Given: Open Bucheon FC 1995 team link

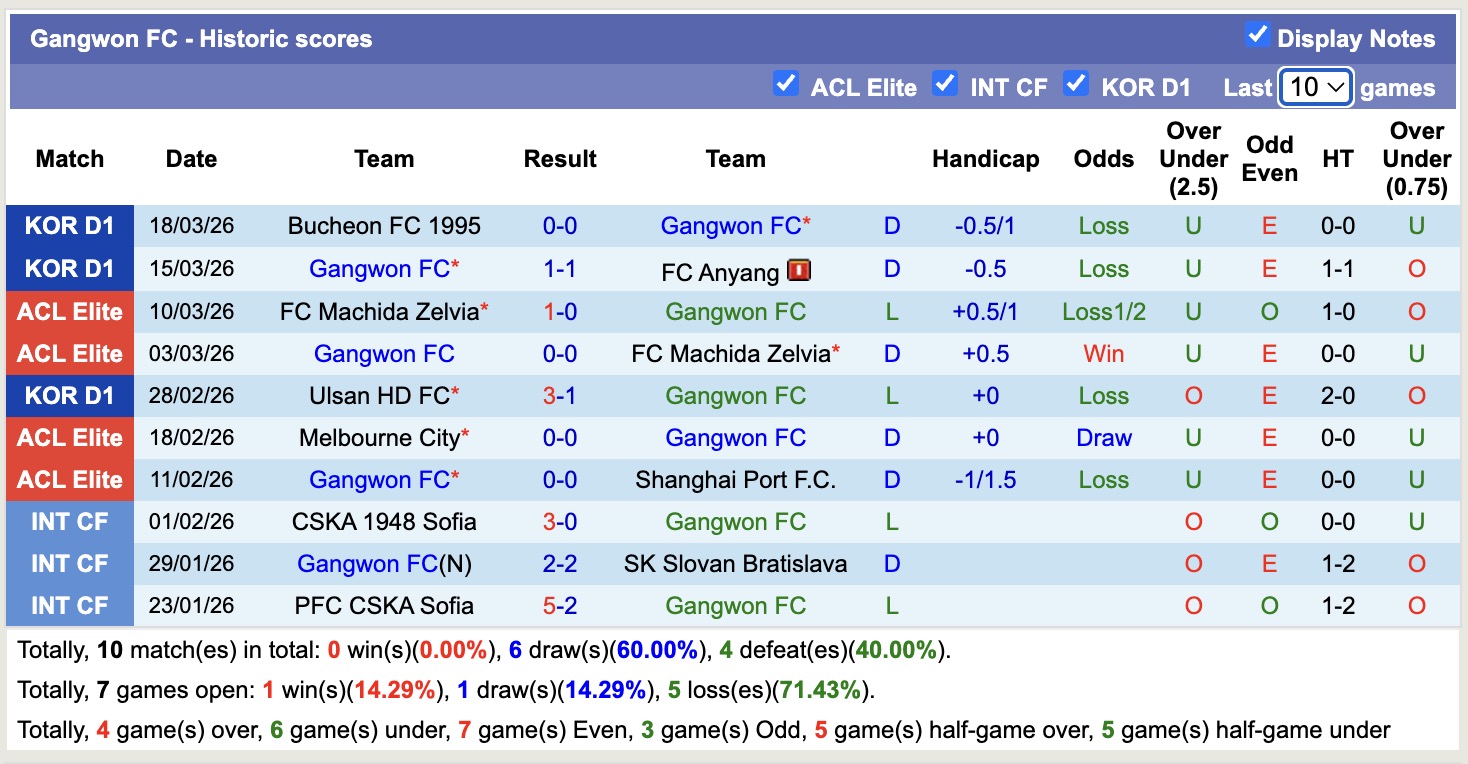Looking at the screenshot, I should (384, 226).
